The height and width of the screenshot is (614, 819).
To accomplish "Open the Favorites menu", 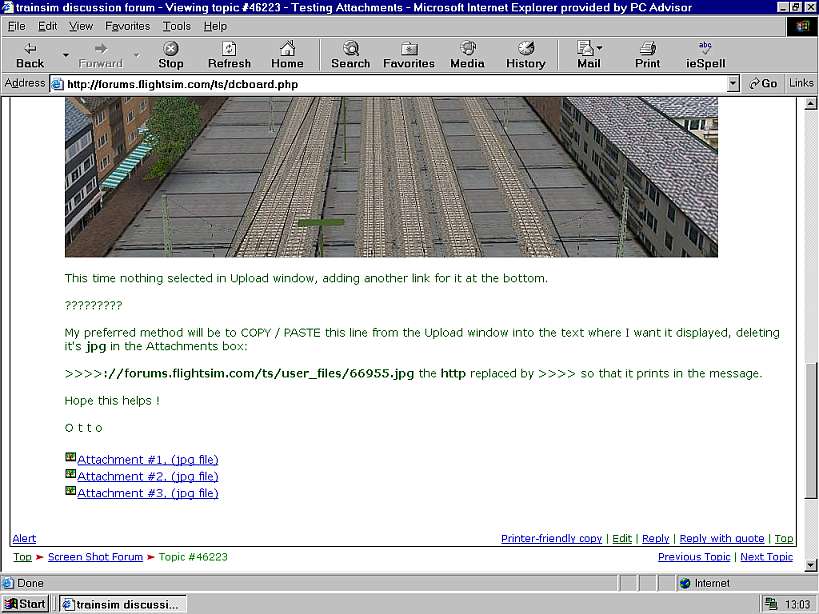I will tap(127, 26).
